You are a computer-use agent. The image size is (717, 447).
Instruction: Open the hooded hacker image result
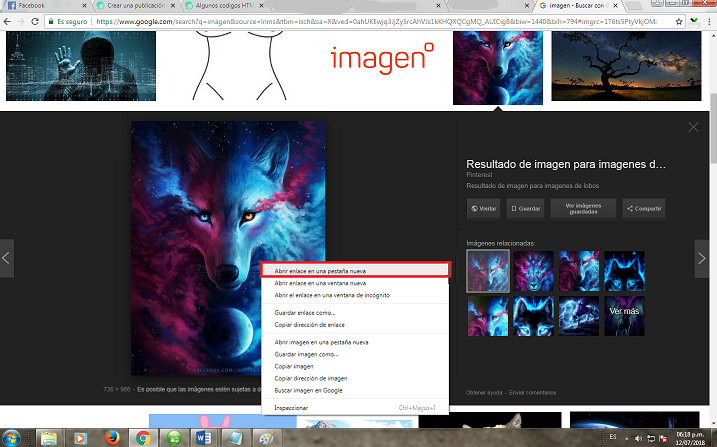click(81, 66)
